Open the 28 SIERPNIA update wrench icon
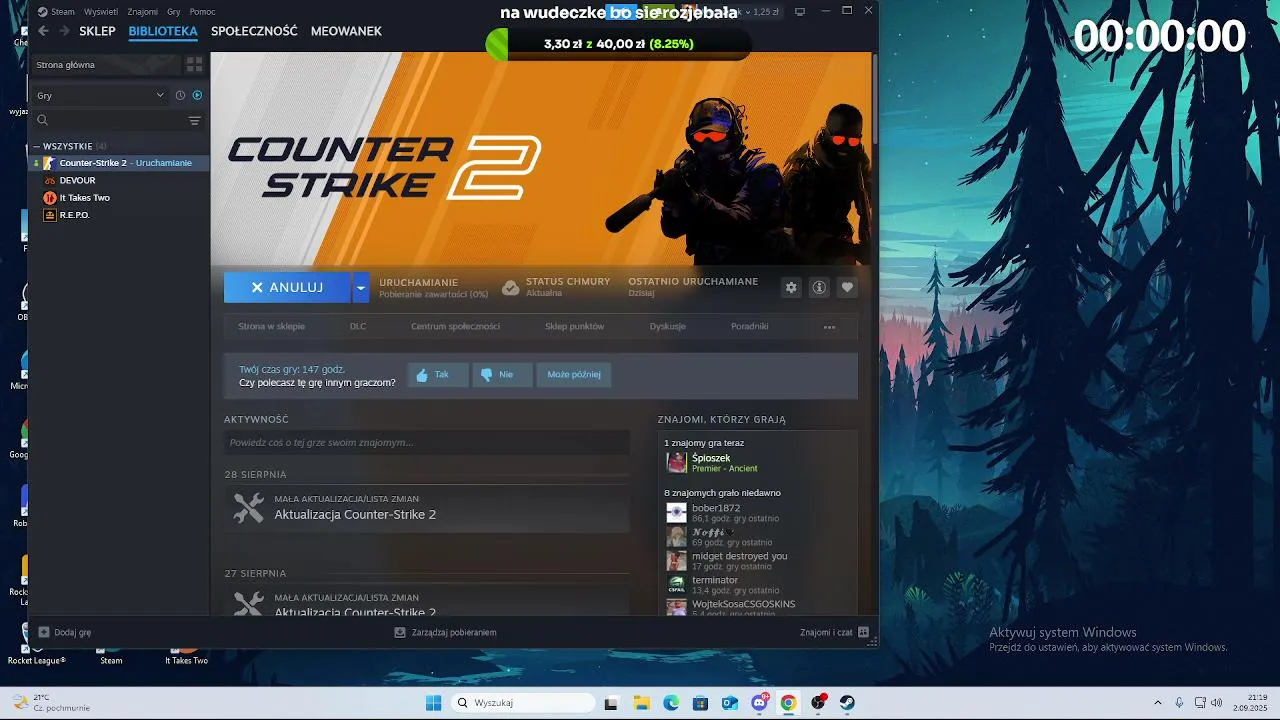 click(248, 508)
